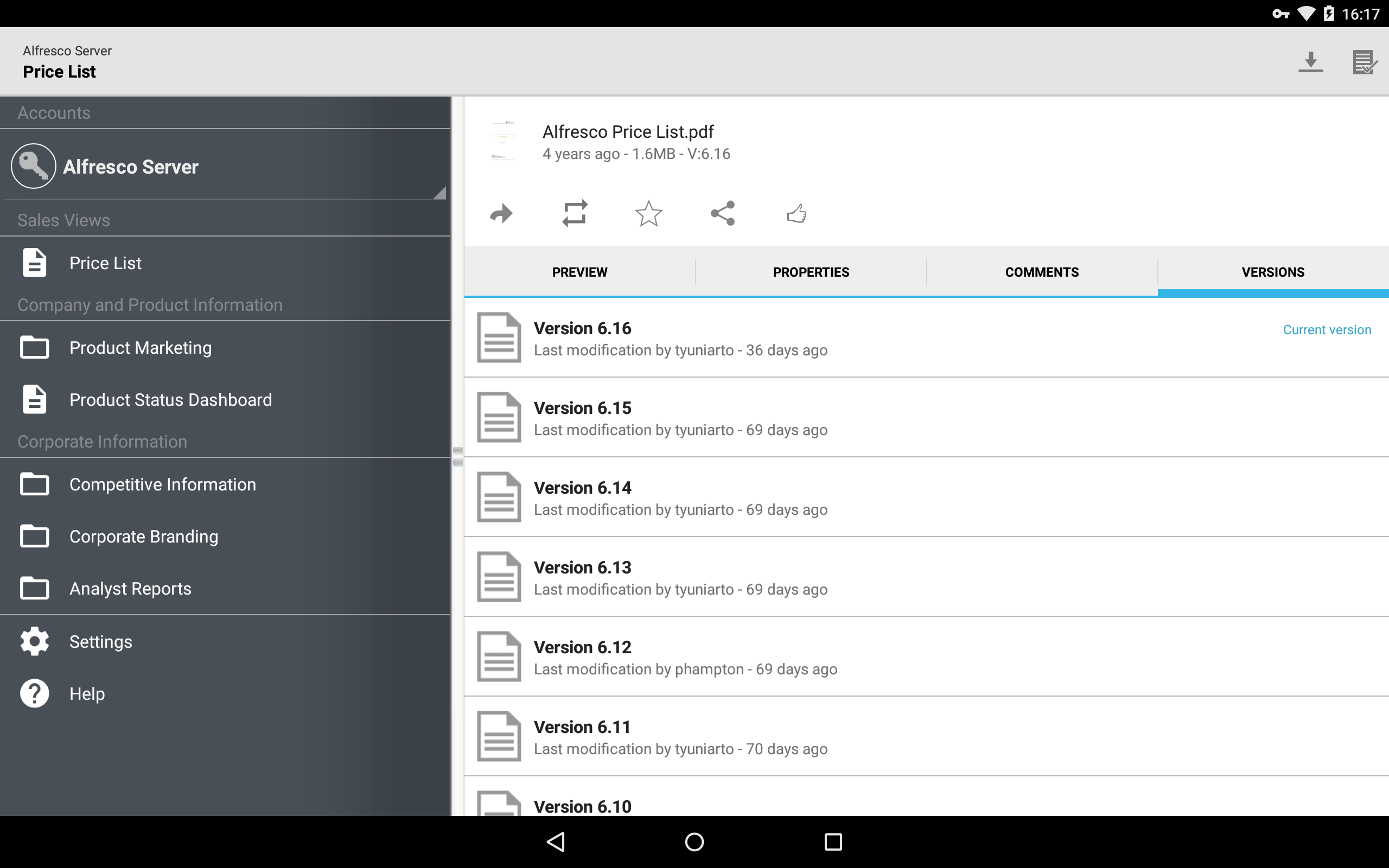Open Version 6.11 entry
The height and width of the screenshot is (868, 1389).
point(926,737)
